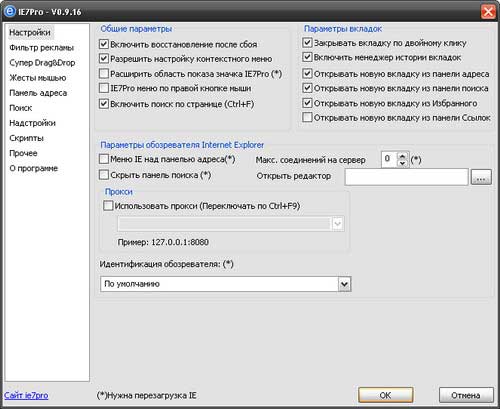Toggle Открывать новую вкладку из панели адреса

[x=307, y=73]
